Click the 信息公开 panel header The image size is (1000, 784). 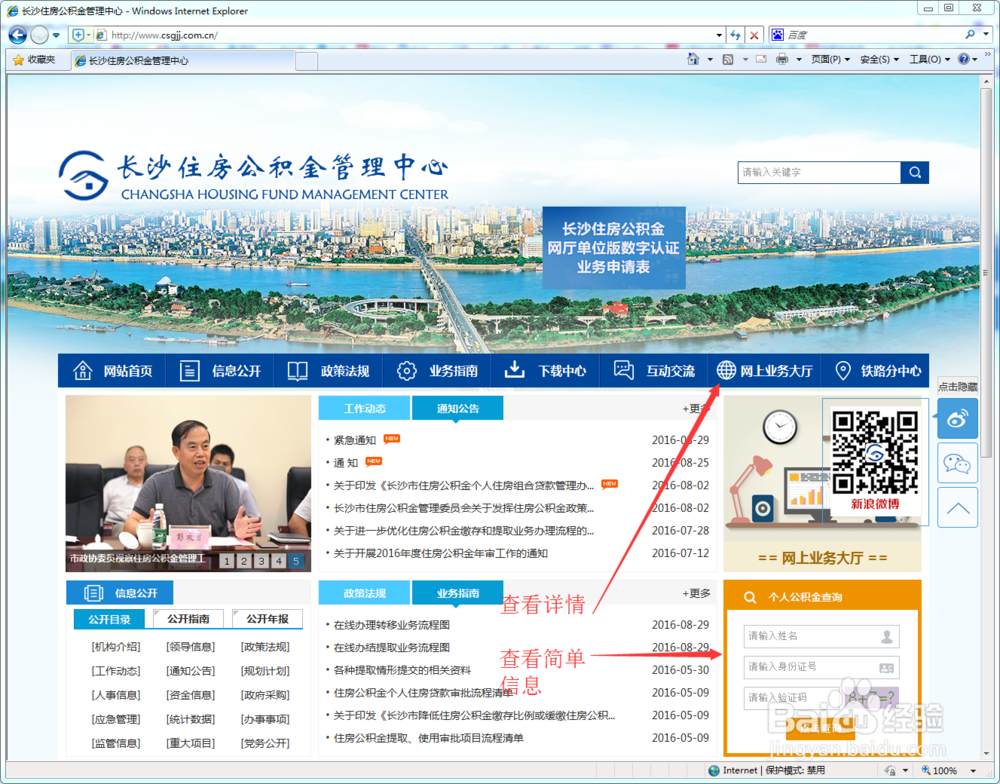click(x=120, y=593)
